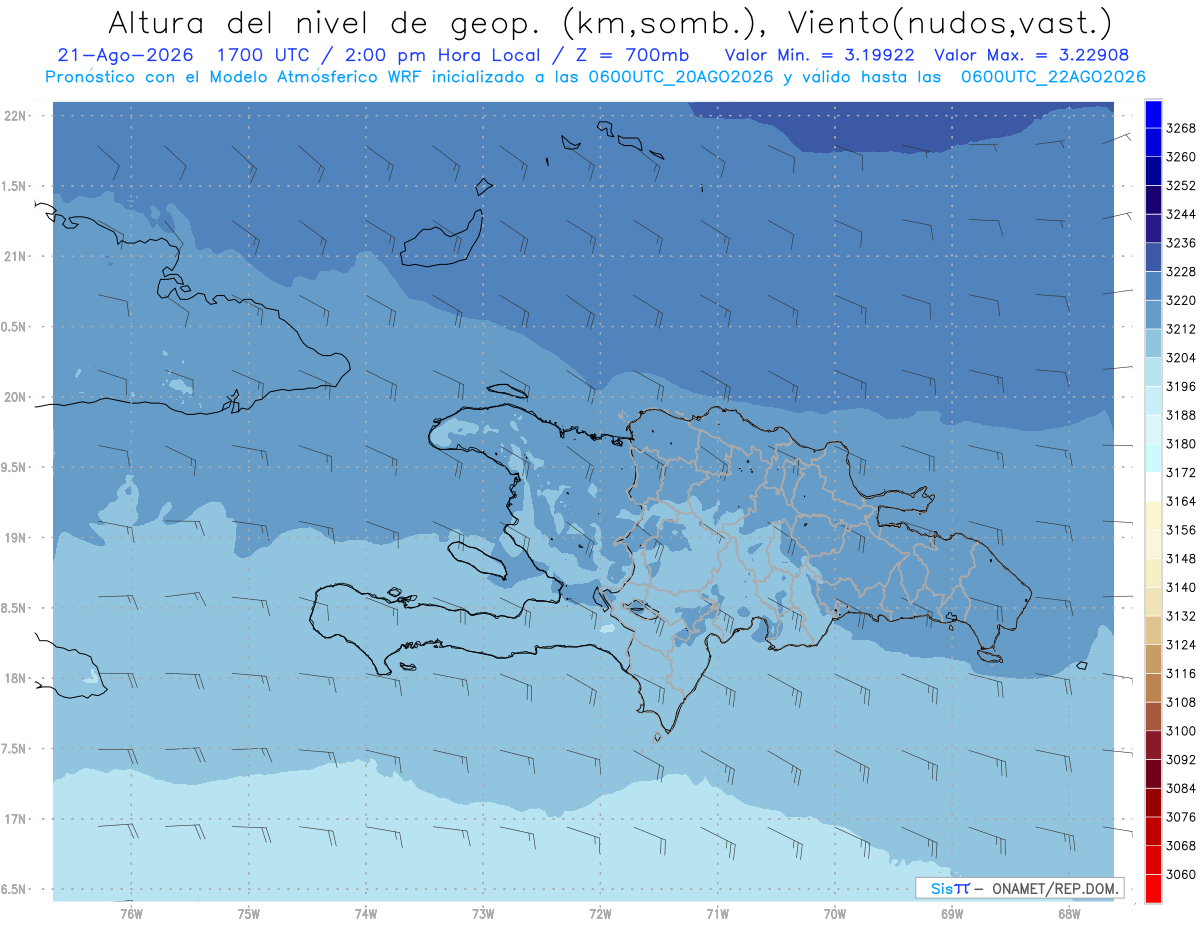Click the '3068' color scale value

(1181, 846)
